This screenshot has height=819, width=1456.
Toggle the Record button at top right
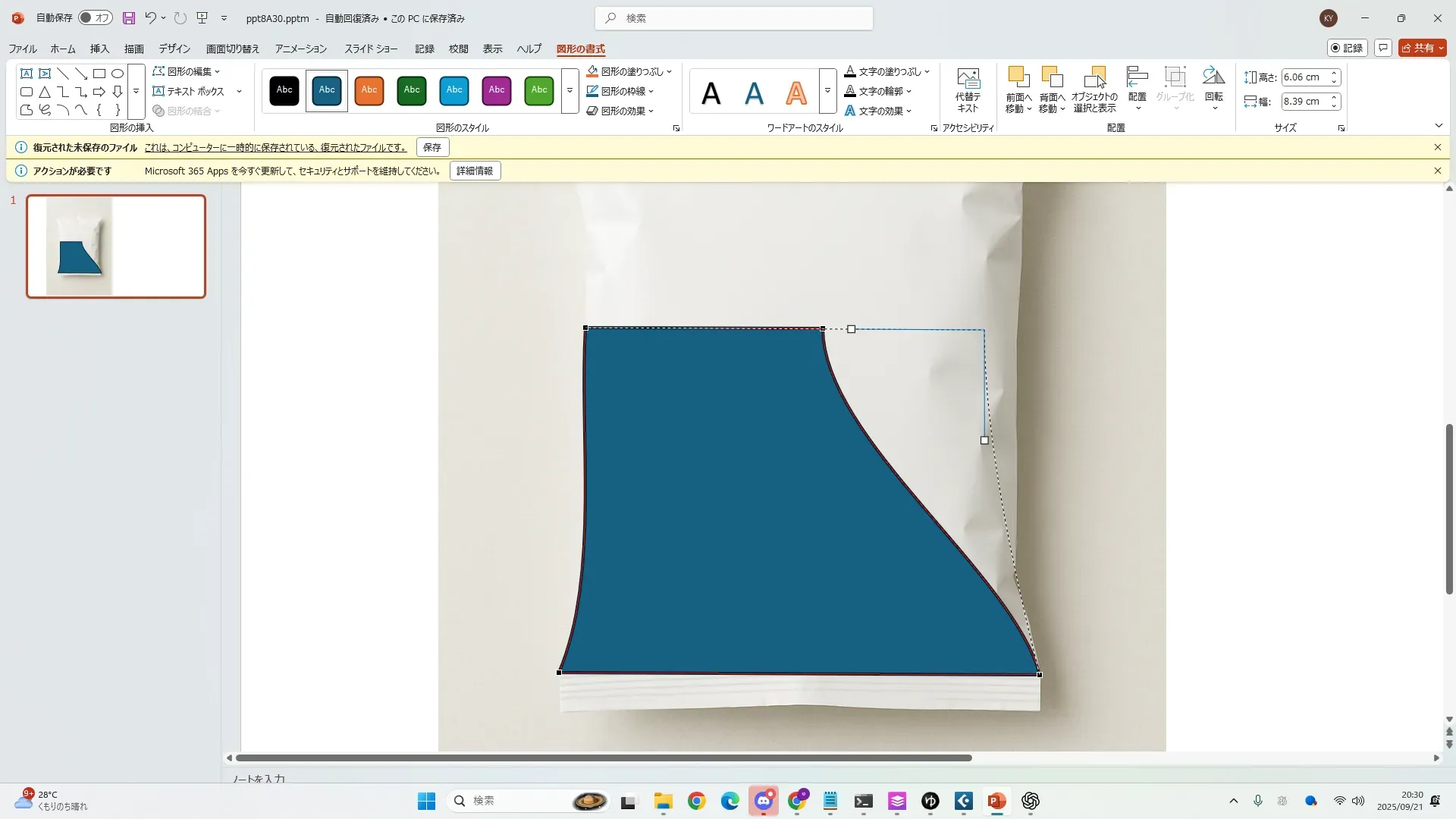tap(1347, 48)
